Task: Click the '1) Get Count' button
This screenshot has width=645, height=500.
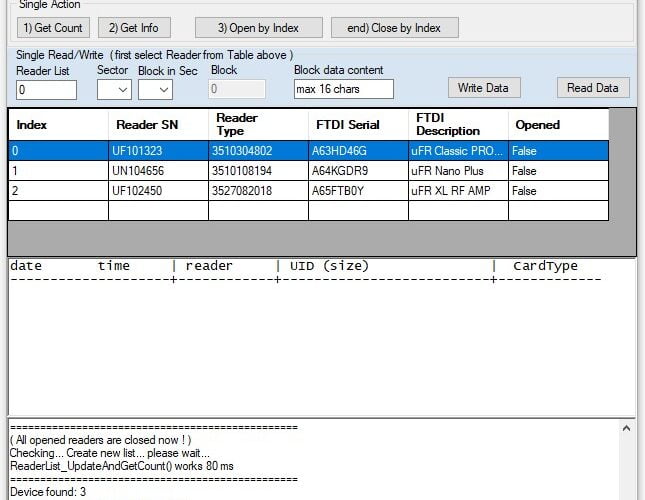Action: [53, 28]
